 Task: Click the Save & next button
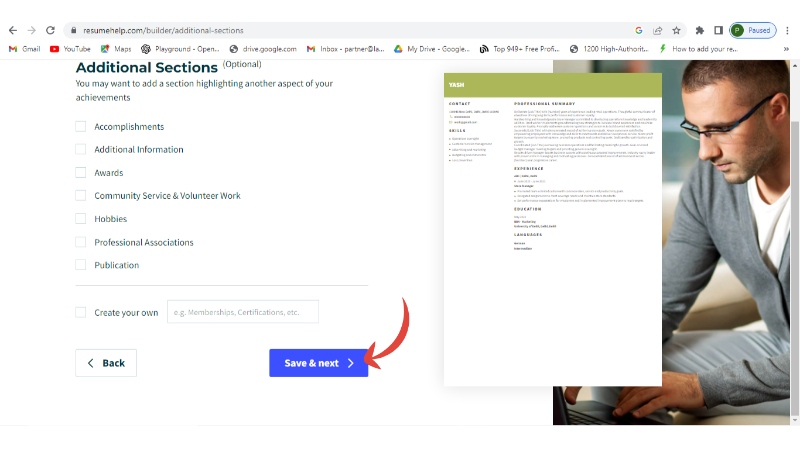coord(318,363)
